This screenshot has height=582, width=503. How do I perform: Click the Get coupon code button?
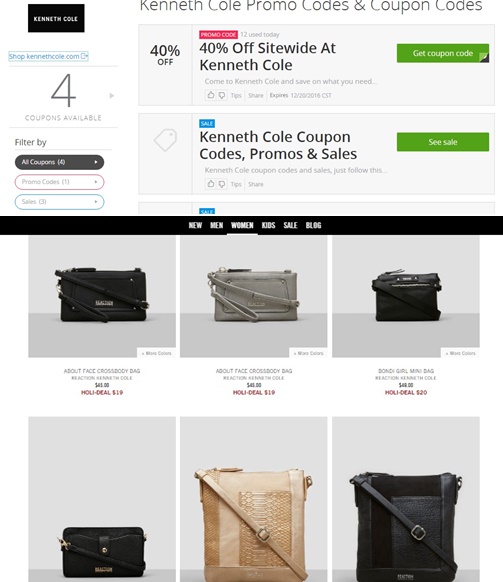(443, 53)
